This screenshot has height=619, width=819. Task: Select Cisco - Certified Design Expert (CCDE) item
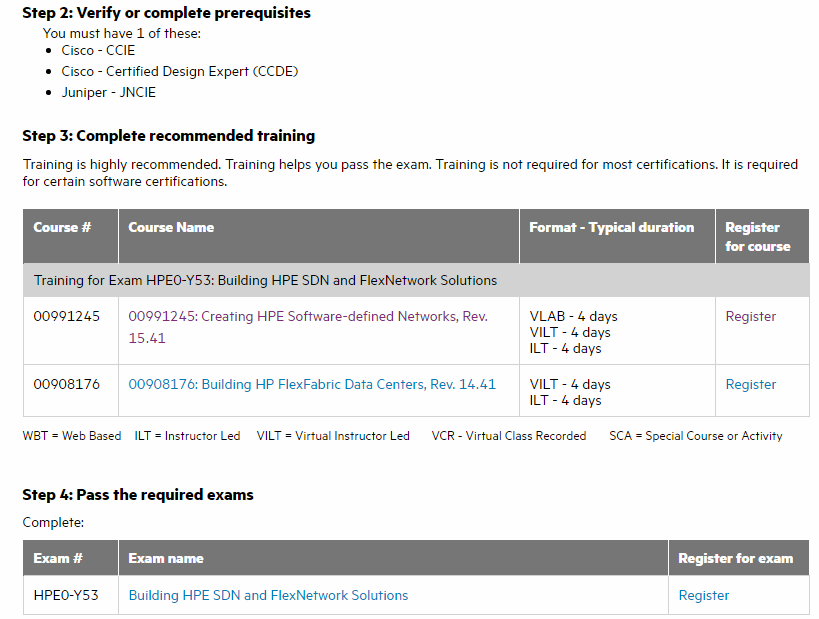pyautogui.click(x=180, y=72)
